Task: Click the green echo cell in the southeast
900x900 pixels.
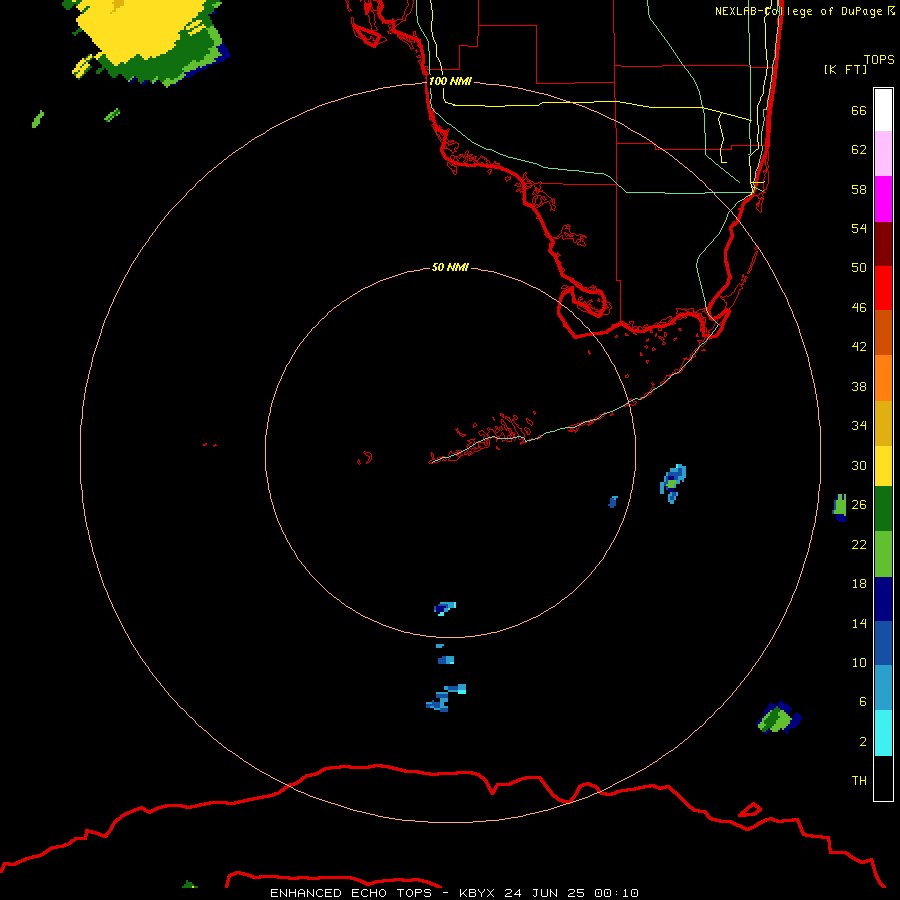Action: (x=779, y=717)
